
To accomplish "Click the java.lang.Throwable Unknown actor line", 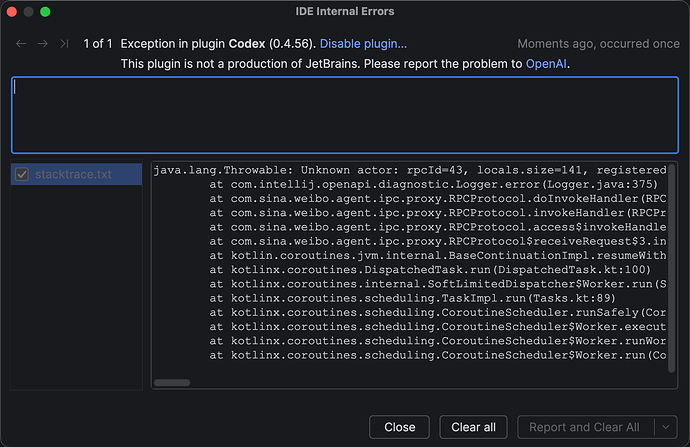I will click(x=410, y=170).
